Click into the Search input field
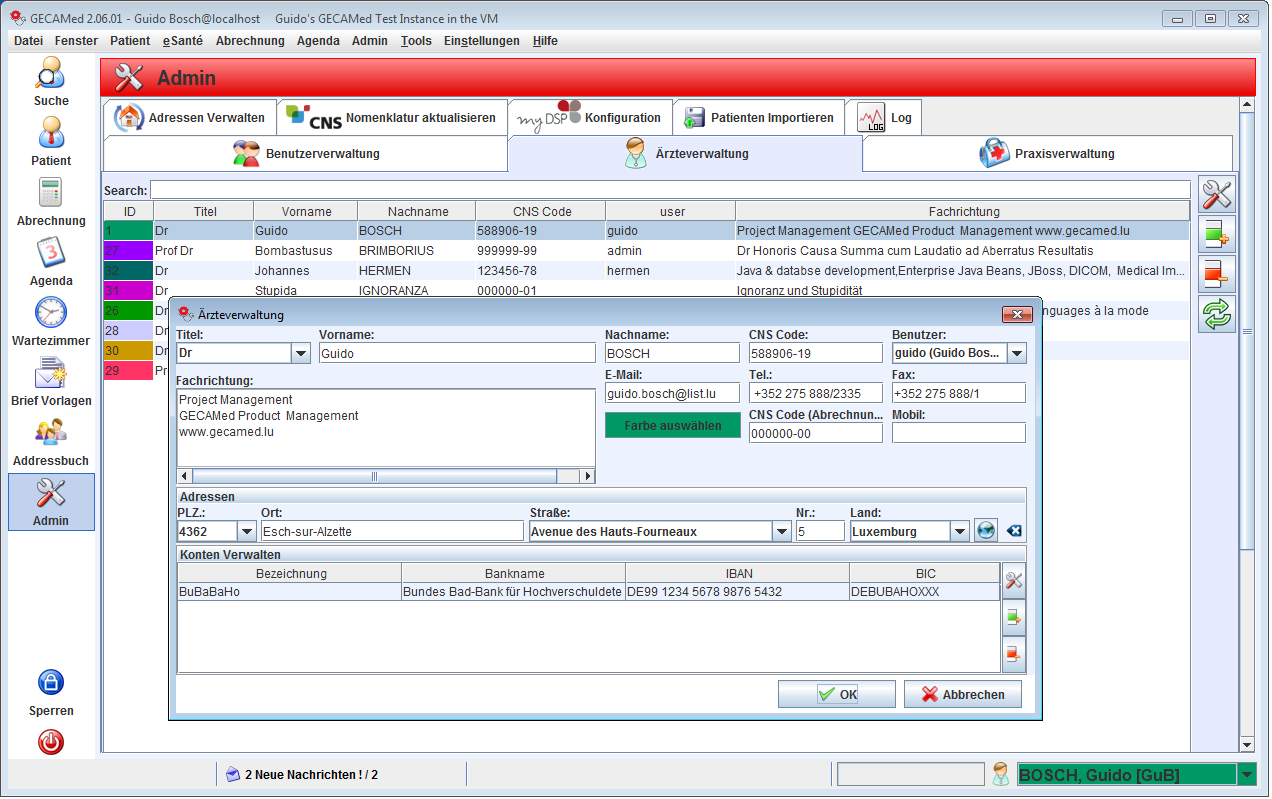This screenshot has width=1272, height=799. 670,190
